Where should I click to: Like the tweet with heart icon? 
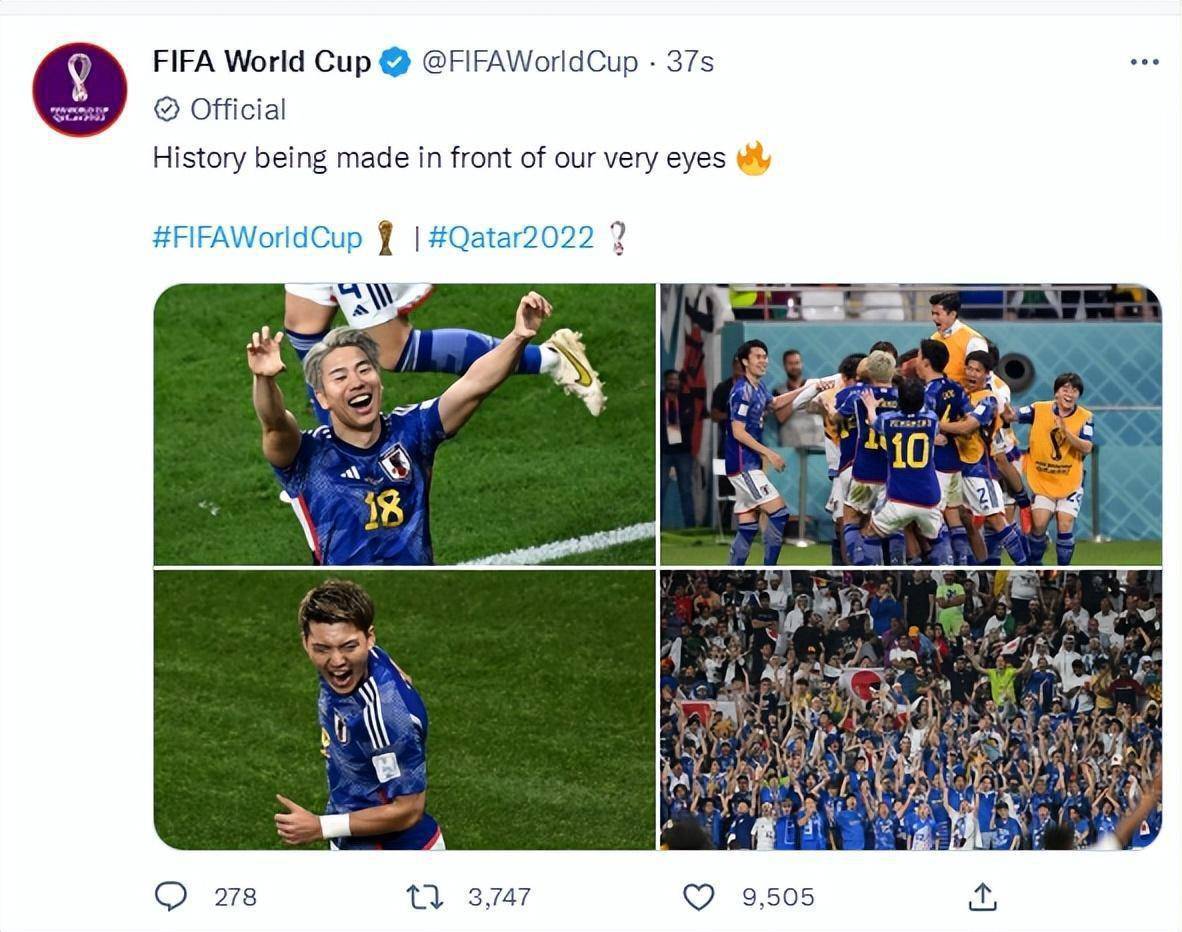(x=698, y=897)
